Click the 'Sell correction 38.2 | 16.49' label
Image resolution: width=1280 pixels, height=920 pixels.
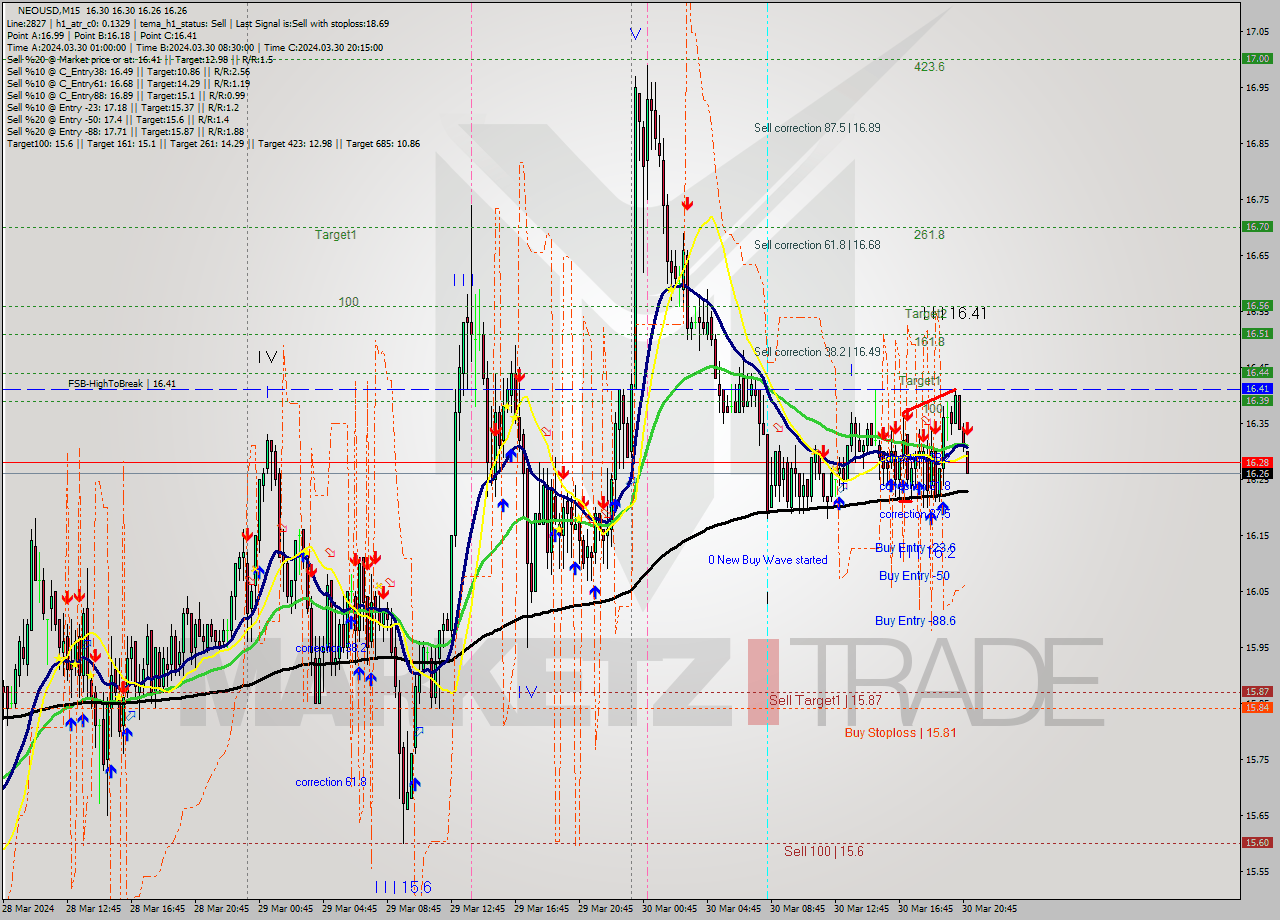[x=817, y=352]
